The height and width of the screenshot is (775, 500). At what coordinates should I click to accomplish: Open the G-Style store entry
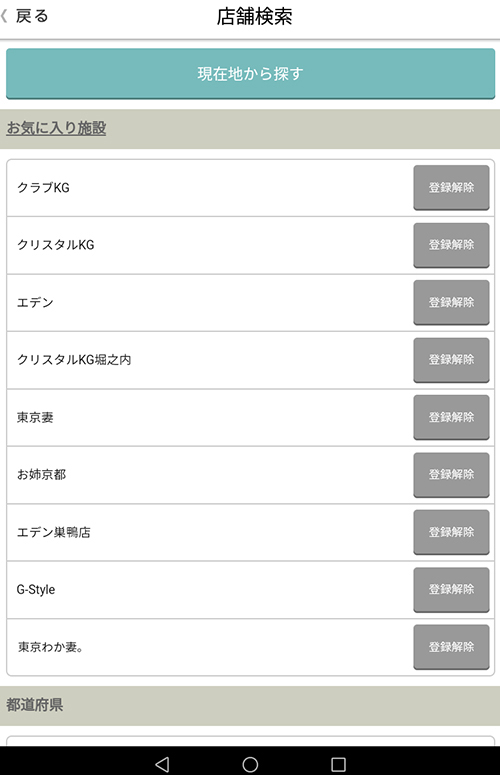[210, 590]
